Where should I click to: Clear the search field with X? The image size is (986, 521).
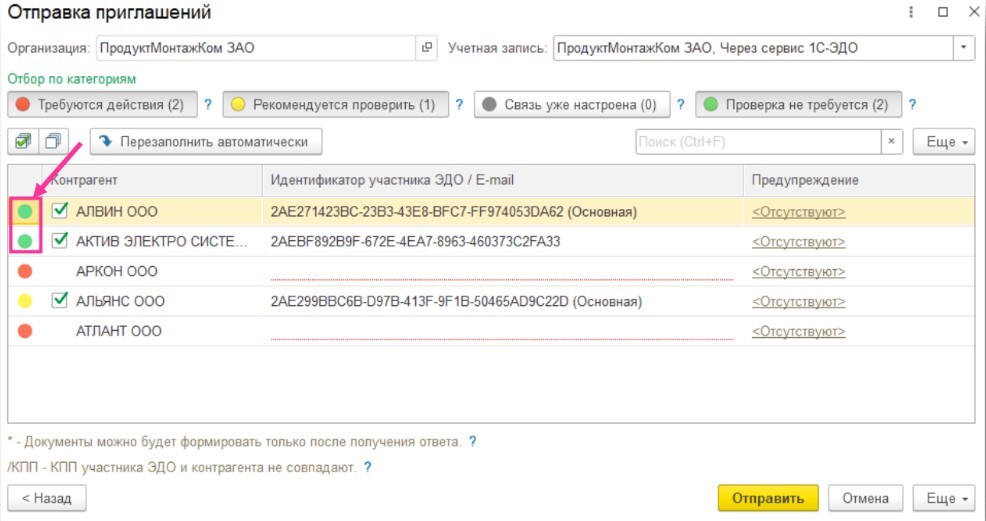(x=891, y=142)
